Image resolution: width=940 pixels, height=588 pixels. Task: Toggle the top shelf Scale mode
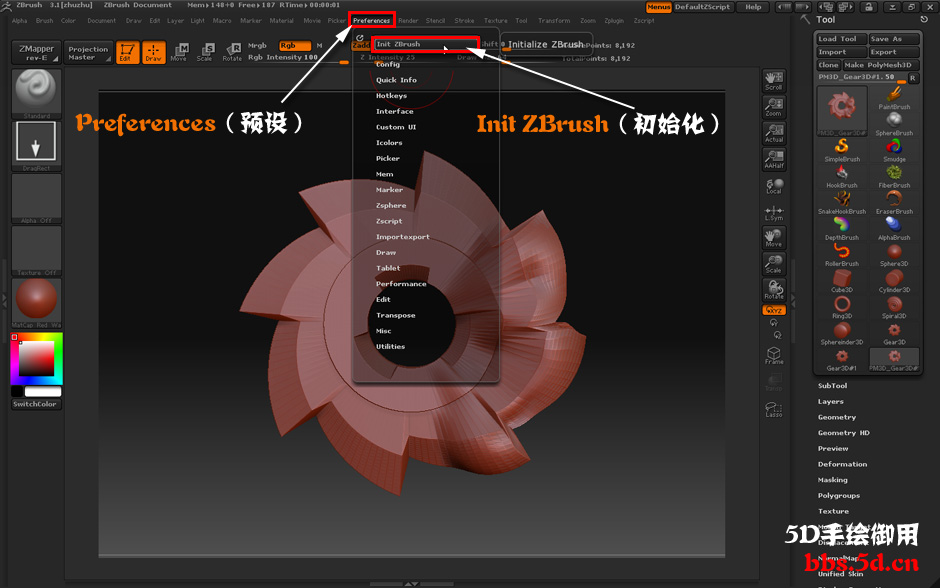[x=205, y=52]
